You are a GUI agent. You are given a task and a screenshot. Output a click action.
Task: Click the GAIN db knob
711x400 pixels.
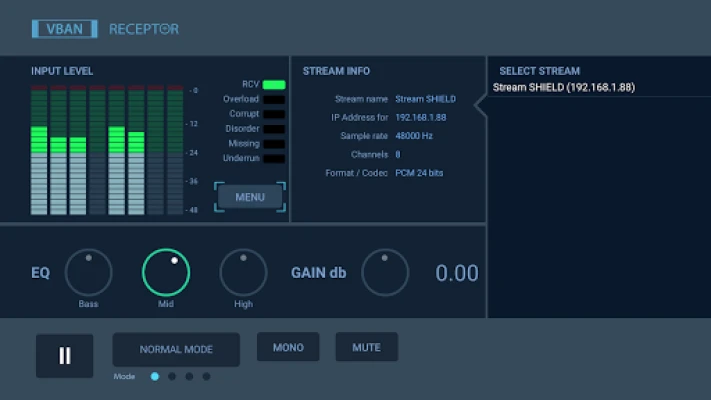tap(385, 272)
